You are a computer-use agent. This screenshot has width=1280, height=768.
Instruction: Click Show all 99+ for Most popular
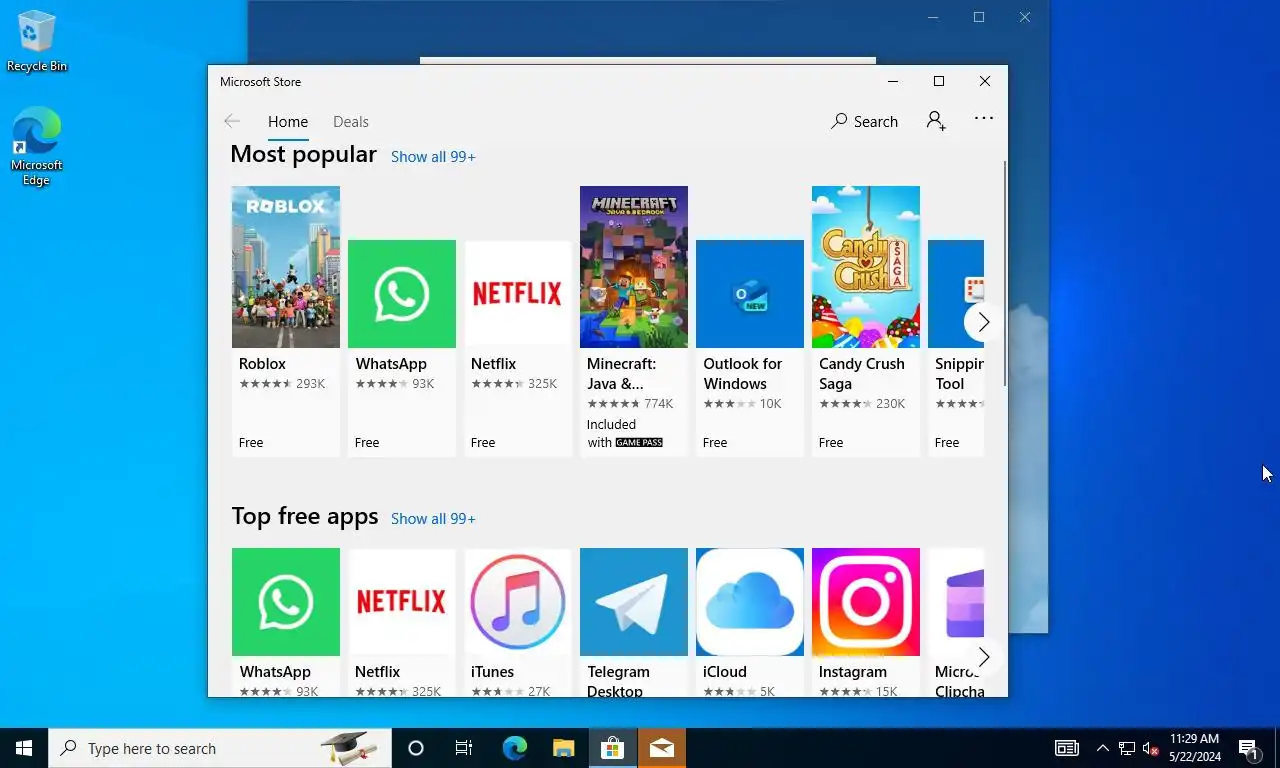tap(433, 157)
